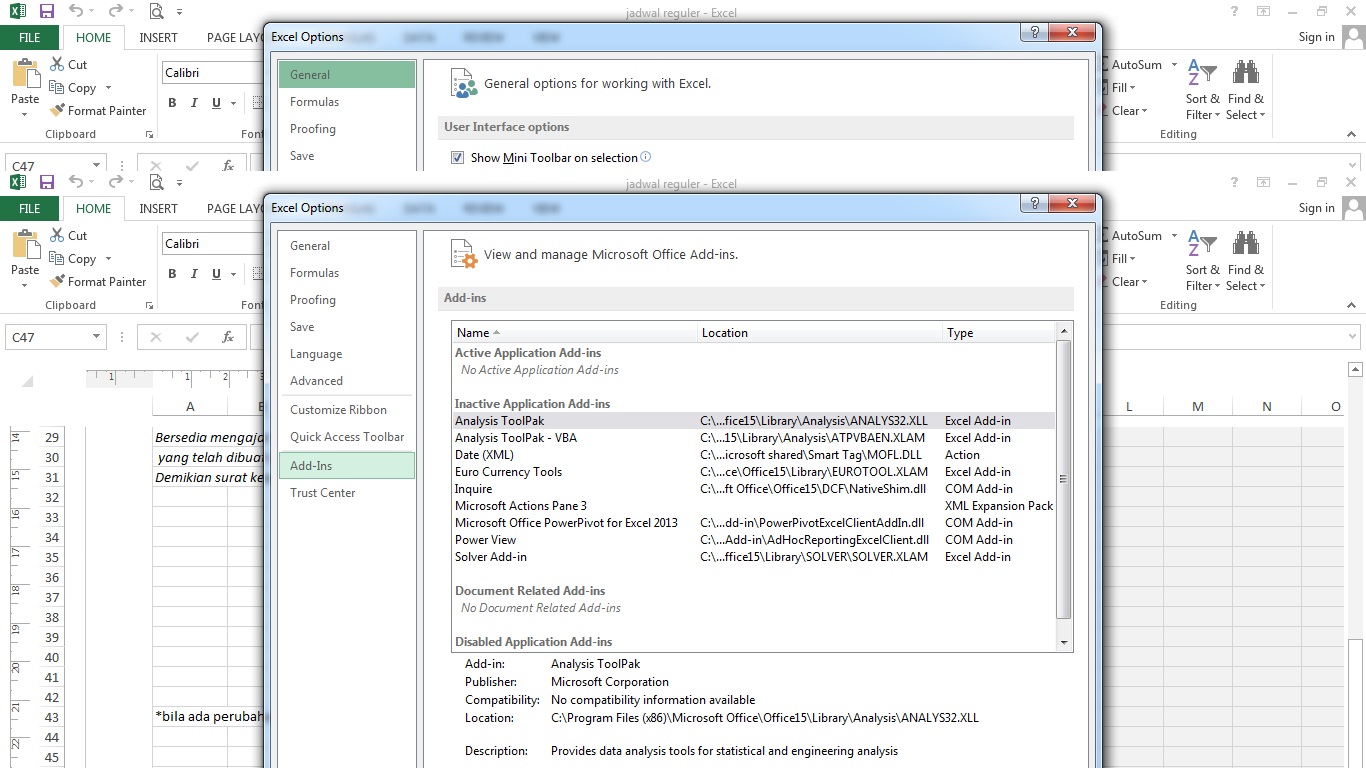This screenshot has width=1366, height=768.
Task: Open Customize Quick Access Toolbar arrow, Add-ins window
Action: [180, 183]
